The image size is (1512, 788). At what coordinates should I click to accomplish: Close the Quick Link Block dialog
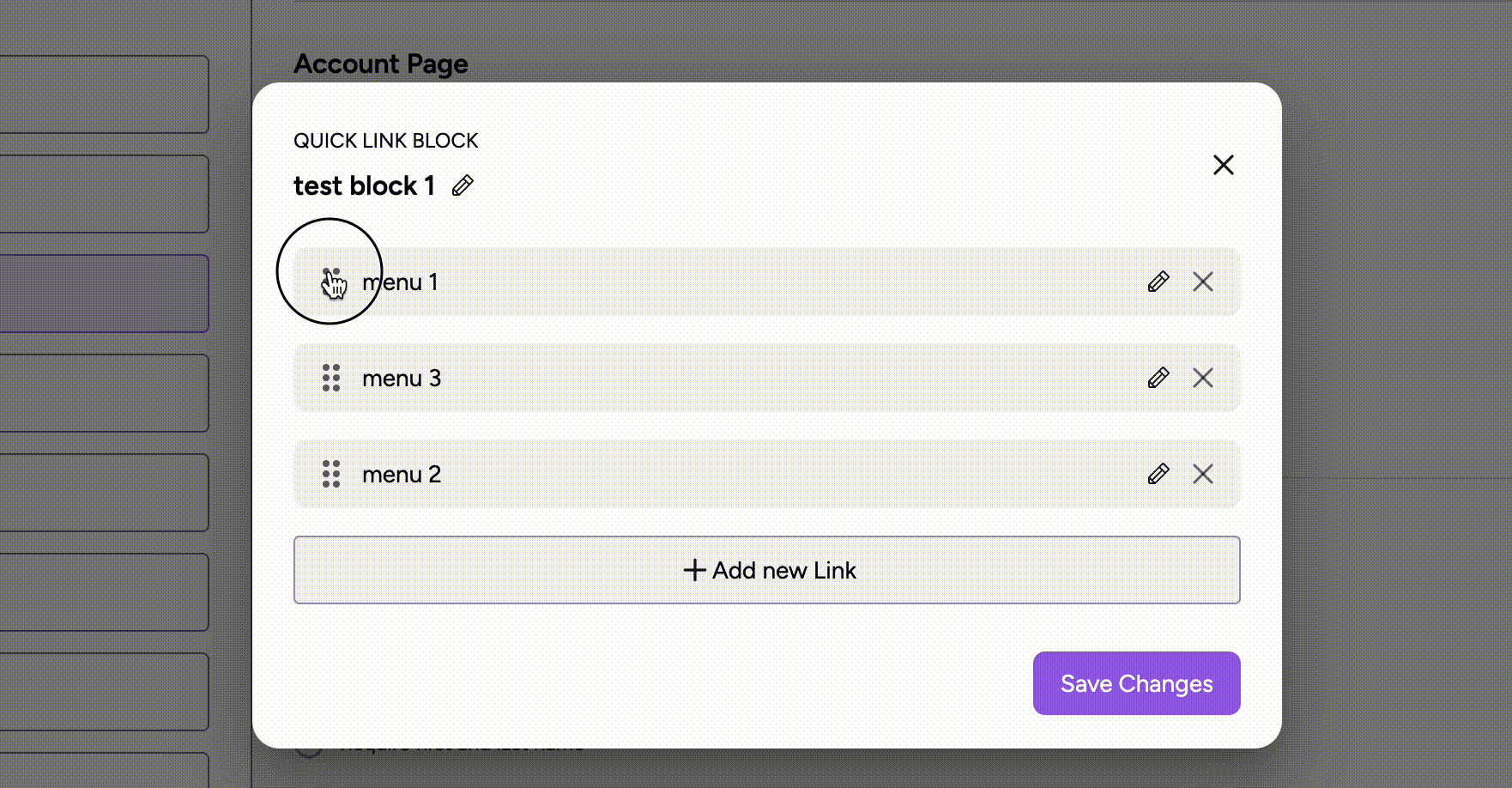(x=1223, y=165)
